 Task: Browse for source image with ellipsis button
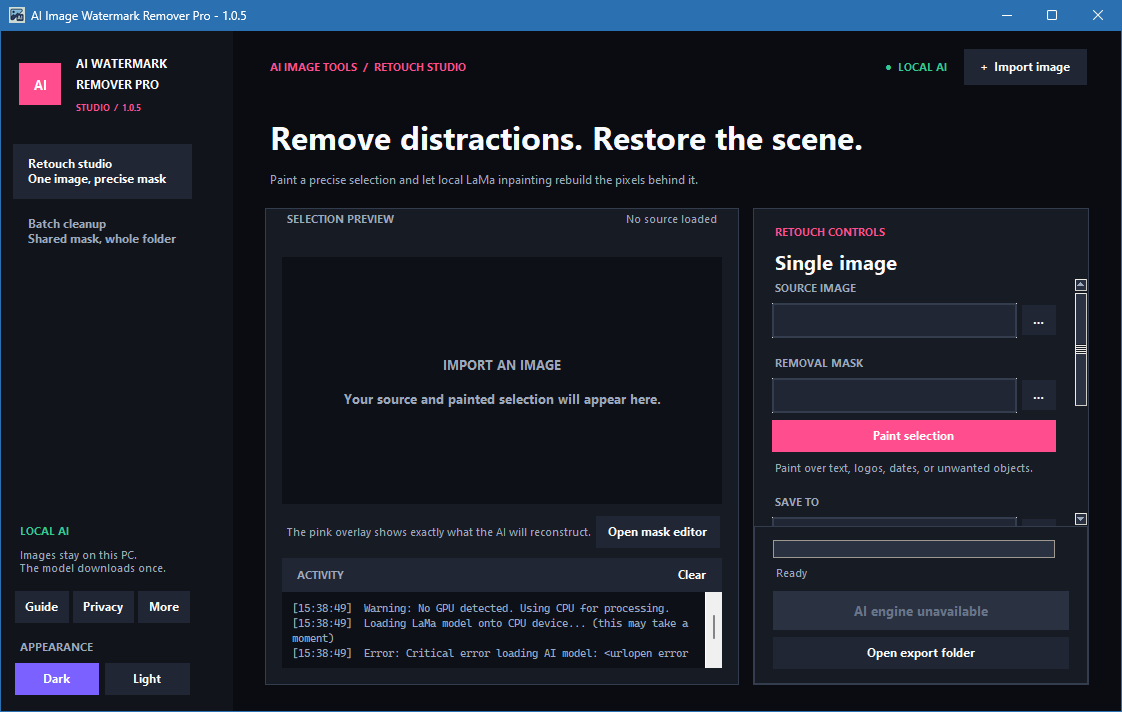click(1038, 321)
